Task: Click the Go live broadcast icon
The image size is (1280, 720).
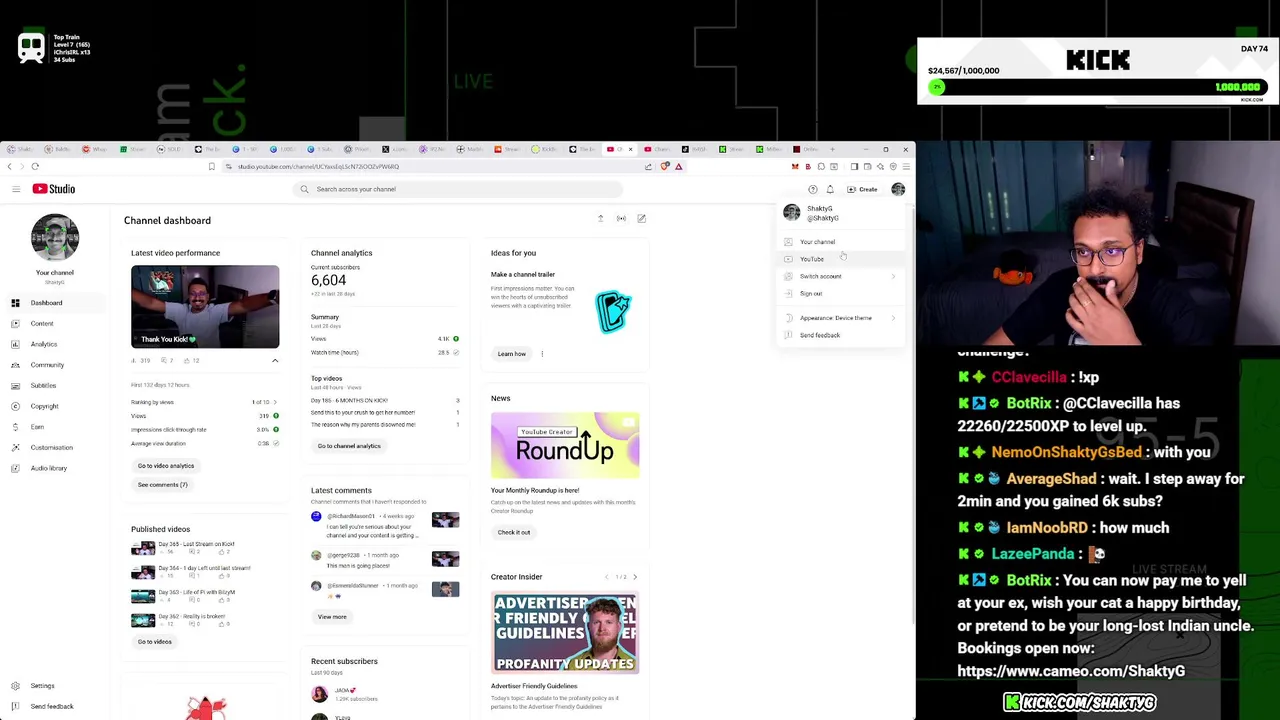Action: coord(621,218)
